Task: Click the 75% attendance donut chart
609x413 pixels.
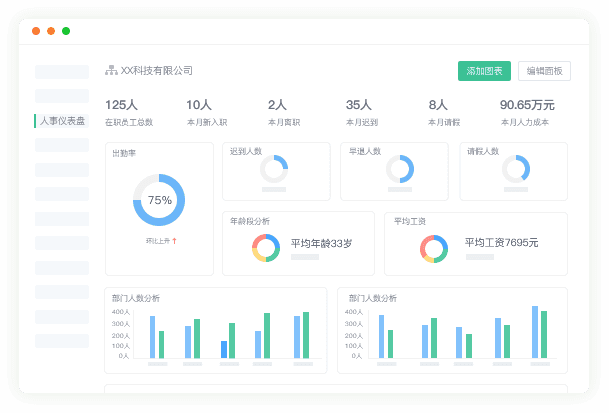Action: pyautogui.click(x=159, y=200)
